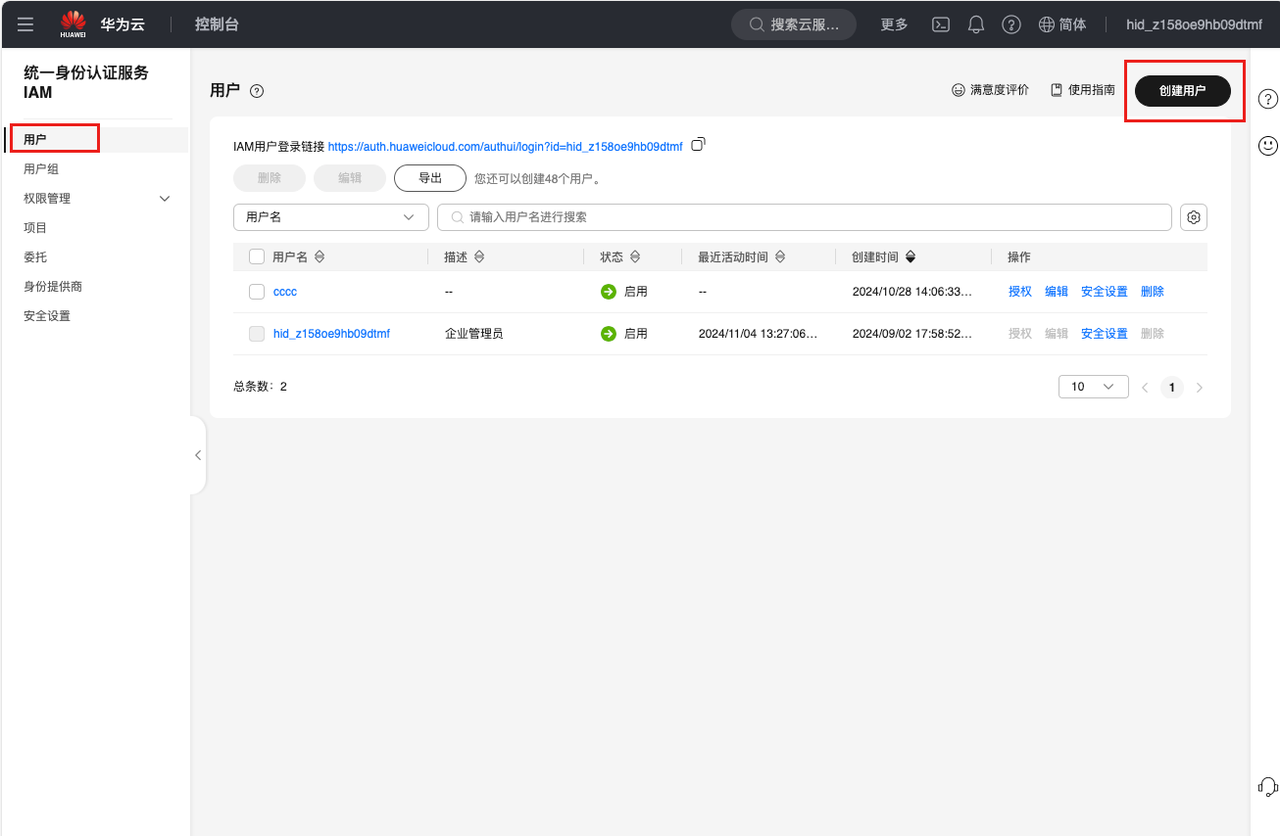Open 使用指南 link
The width and height of the screenshot is (1280, 836).
[x=1083, y=90]
